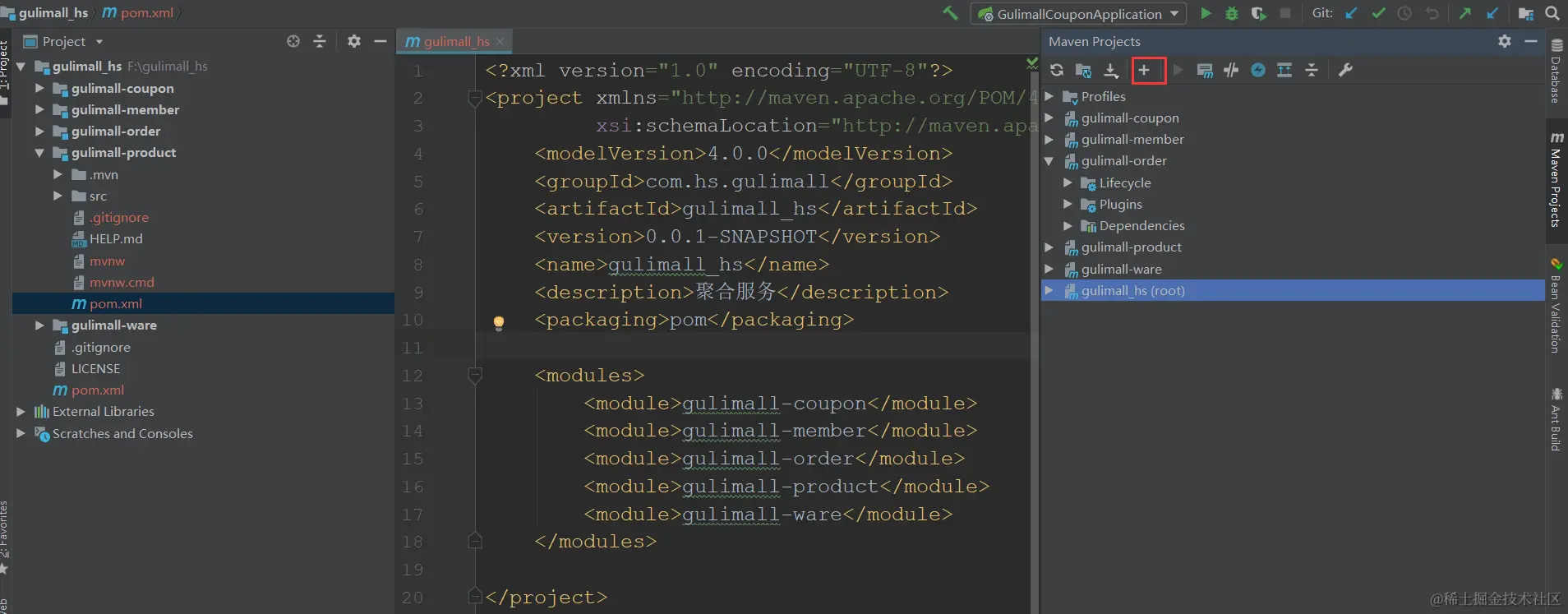The height and width of the screenshot is (614, 1568).
Task: Open the Ant Build side tab
Action: coord(1556,419)
